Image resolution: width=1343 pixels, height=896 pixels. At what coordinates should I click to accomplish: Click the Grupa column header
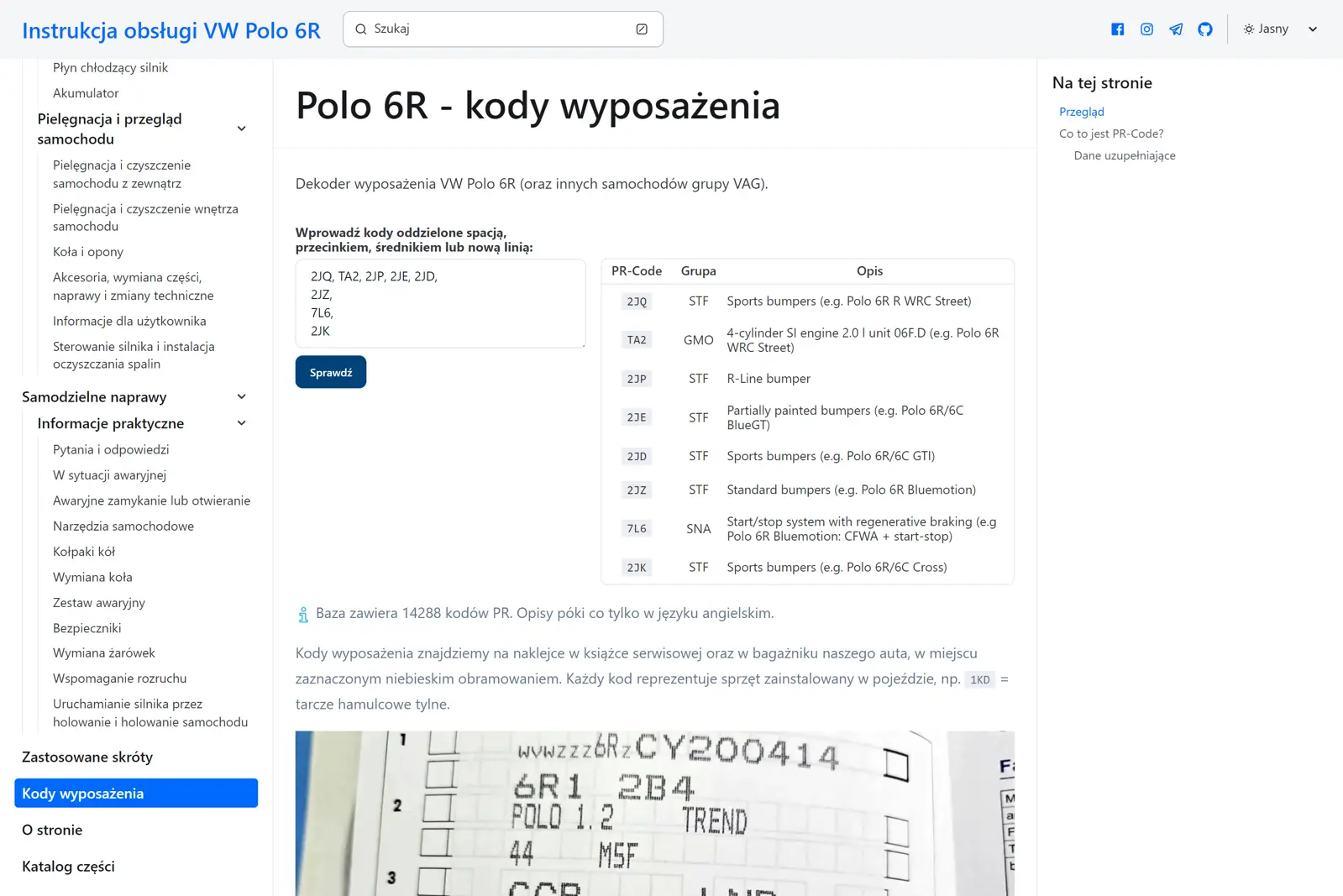point(699,271)
